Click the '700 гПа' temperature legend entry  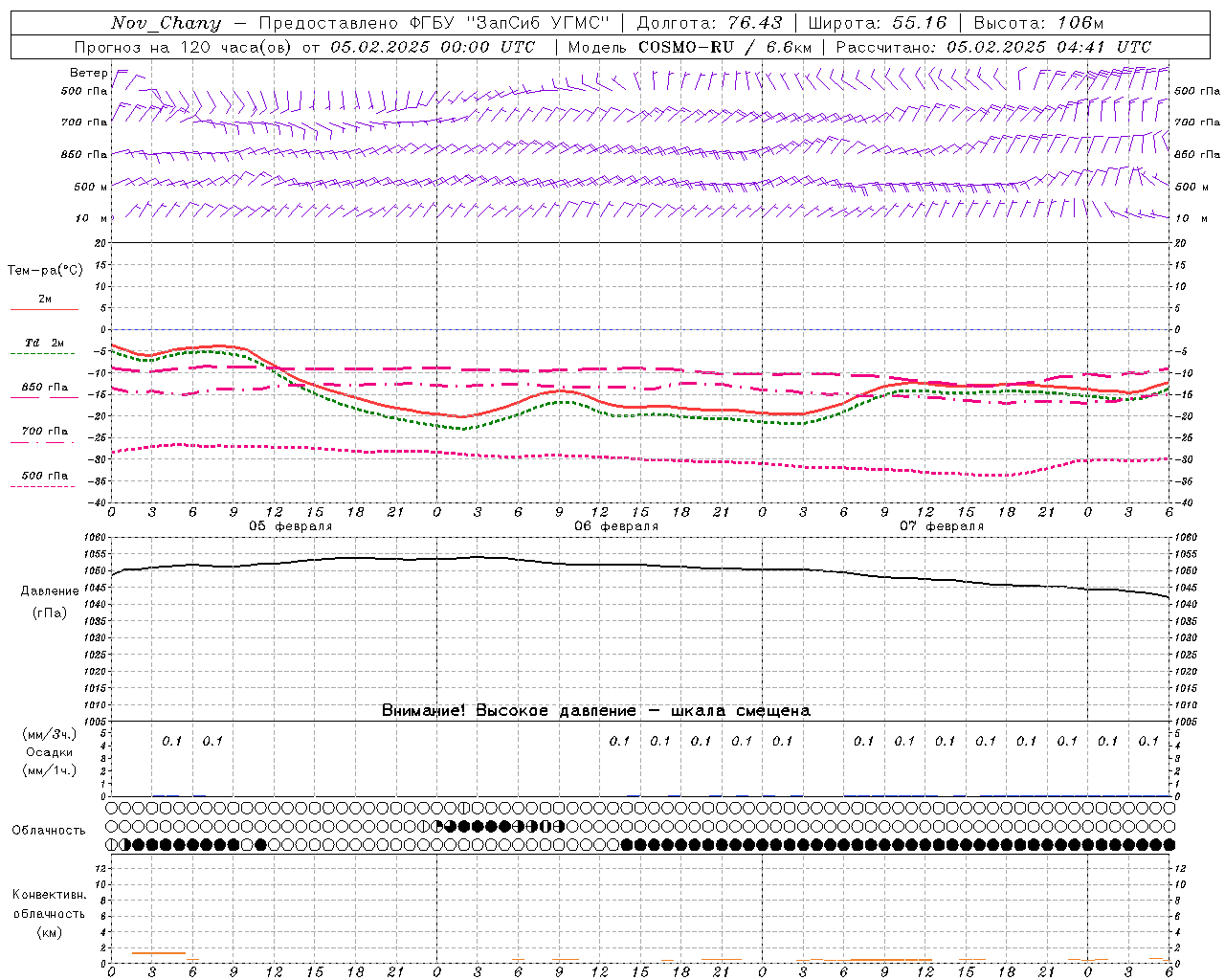(45, 432)
